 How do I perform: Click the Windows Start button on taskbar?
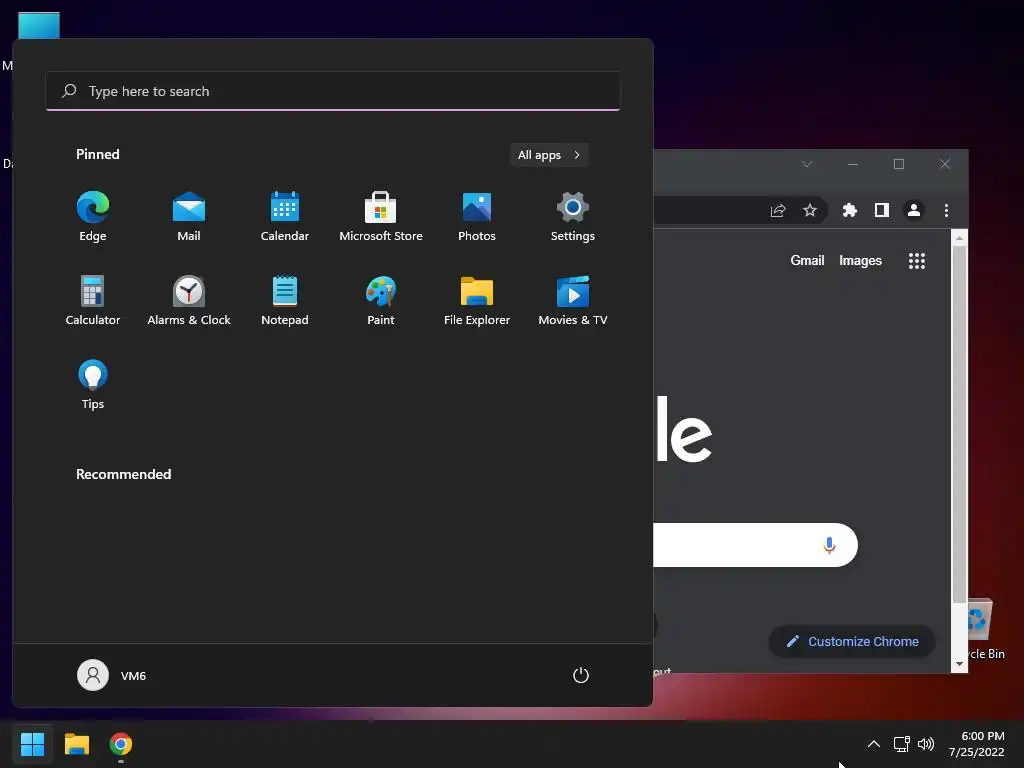pos(32,744)
